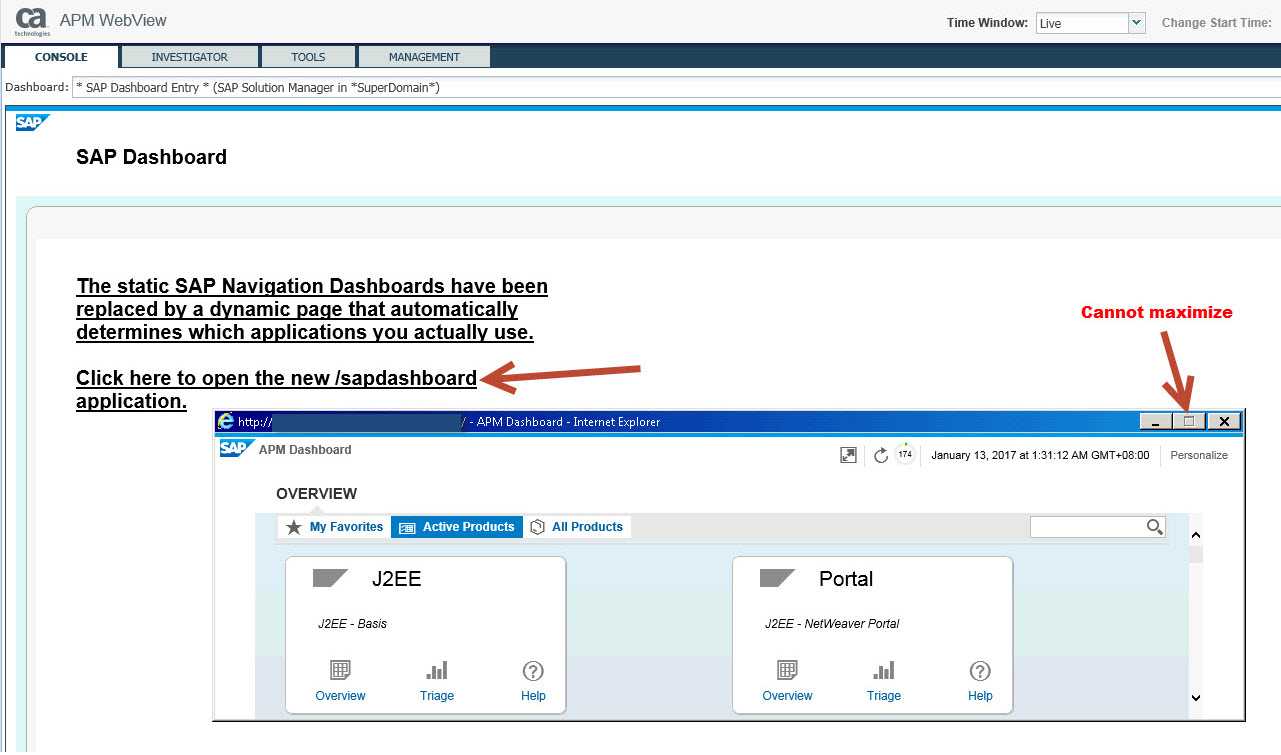
Task: Click the search magnifier icon
Action: (x=1155, y=527)
